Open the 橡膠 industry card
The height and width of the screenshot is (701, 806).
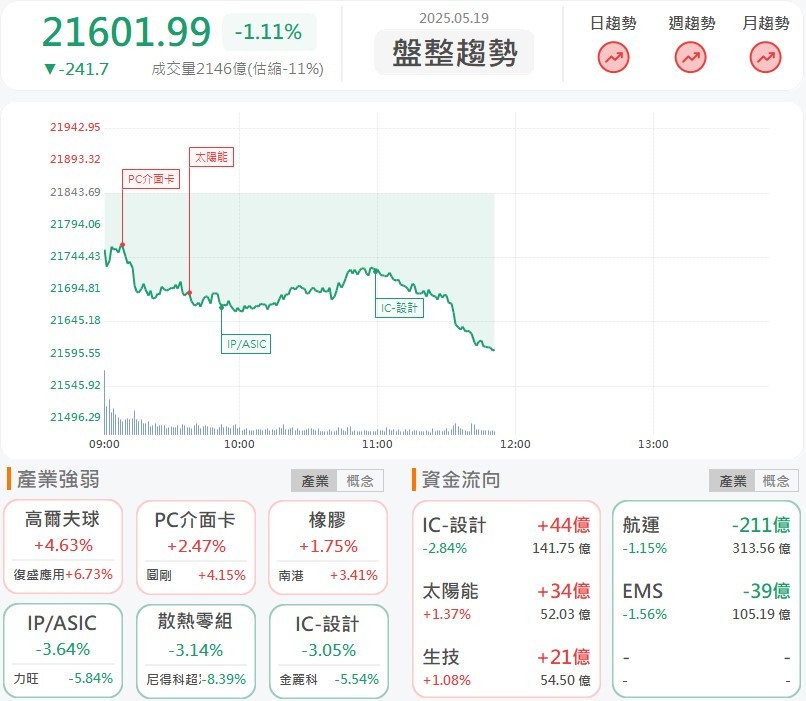click(328, 547)
